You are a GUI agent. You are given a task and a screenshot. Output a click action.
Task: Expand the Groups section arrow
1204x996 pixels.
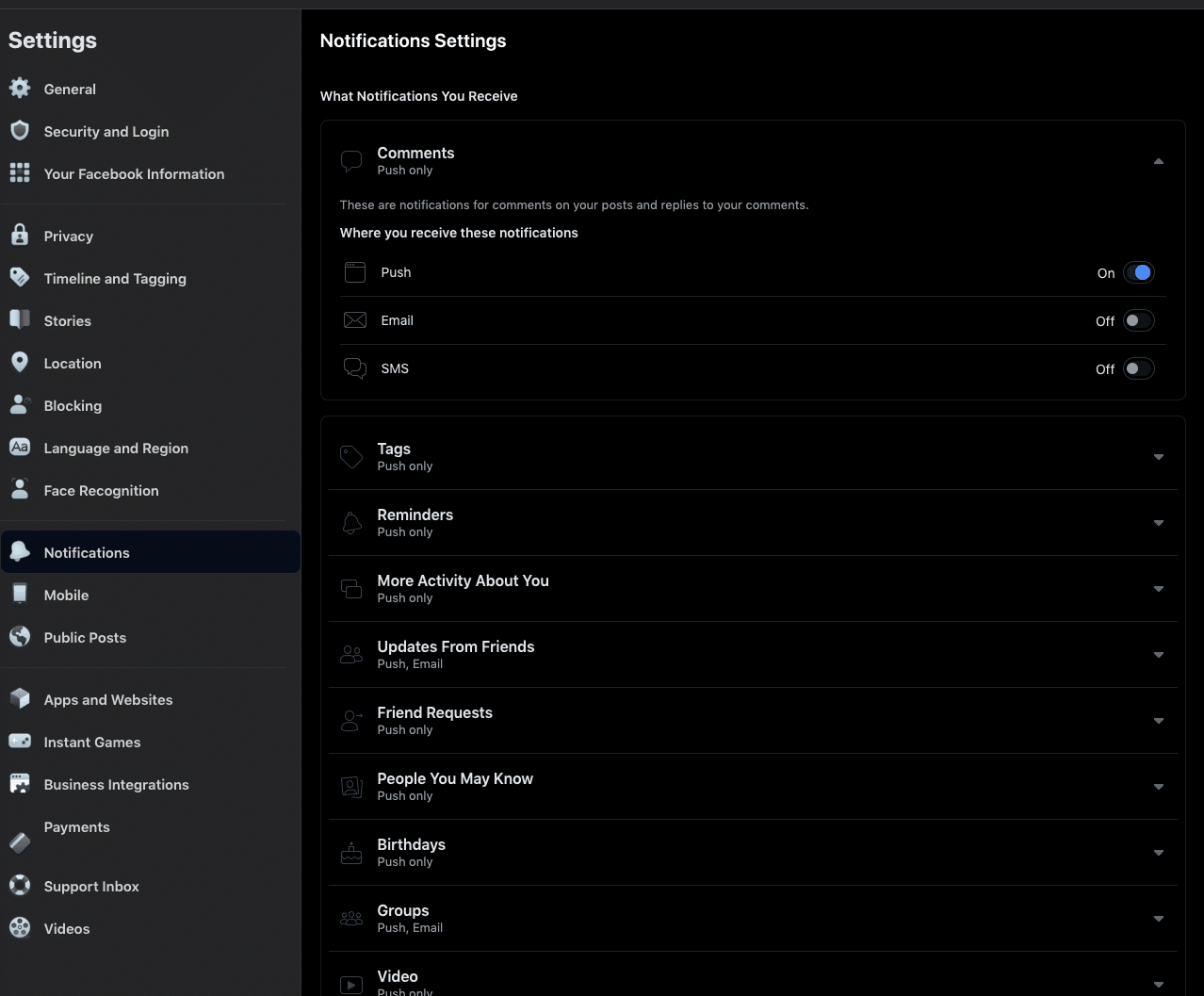pyautogui.click(x=1159, y=919)
